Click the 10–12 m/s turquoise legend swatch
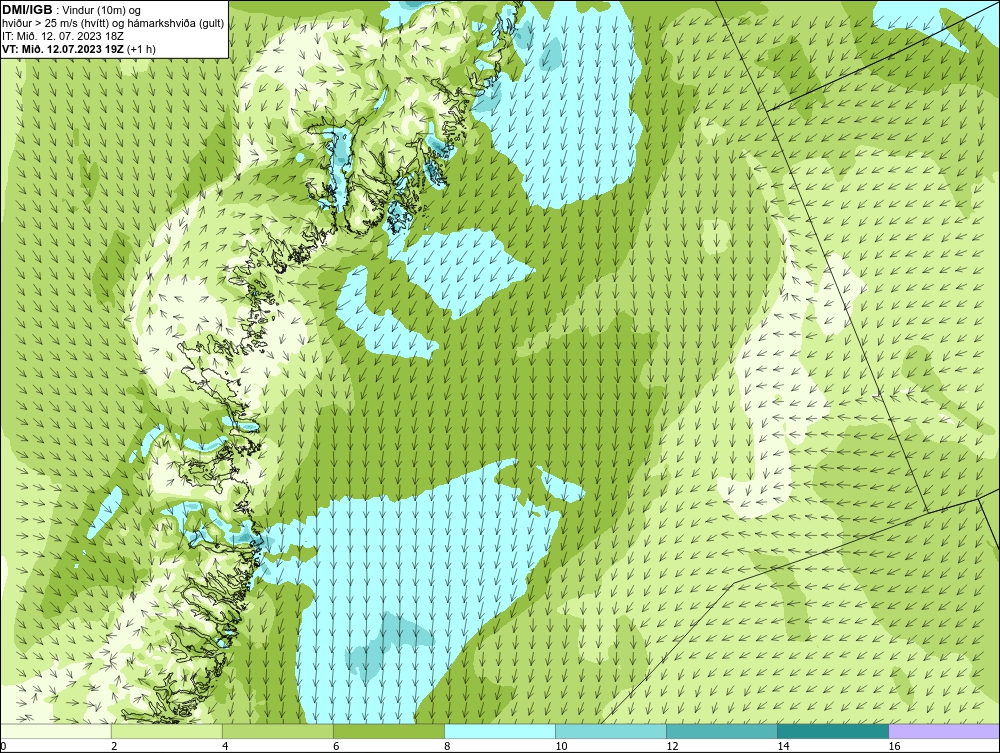1000x753 pixels. (611, 731)
